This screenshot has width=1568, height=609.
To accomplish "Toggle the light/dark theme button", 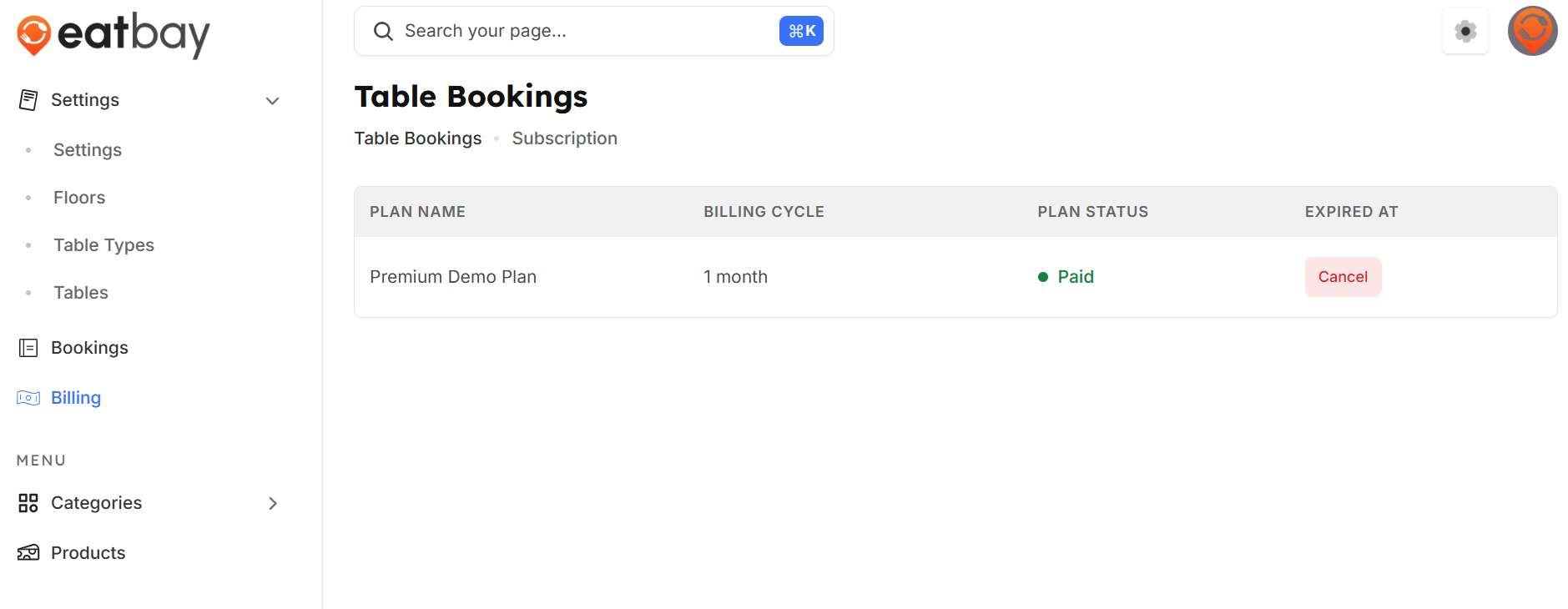I will (1465, 32).
